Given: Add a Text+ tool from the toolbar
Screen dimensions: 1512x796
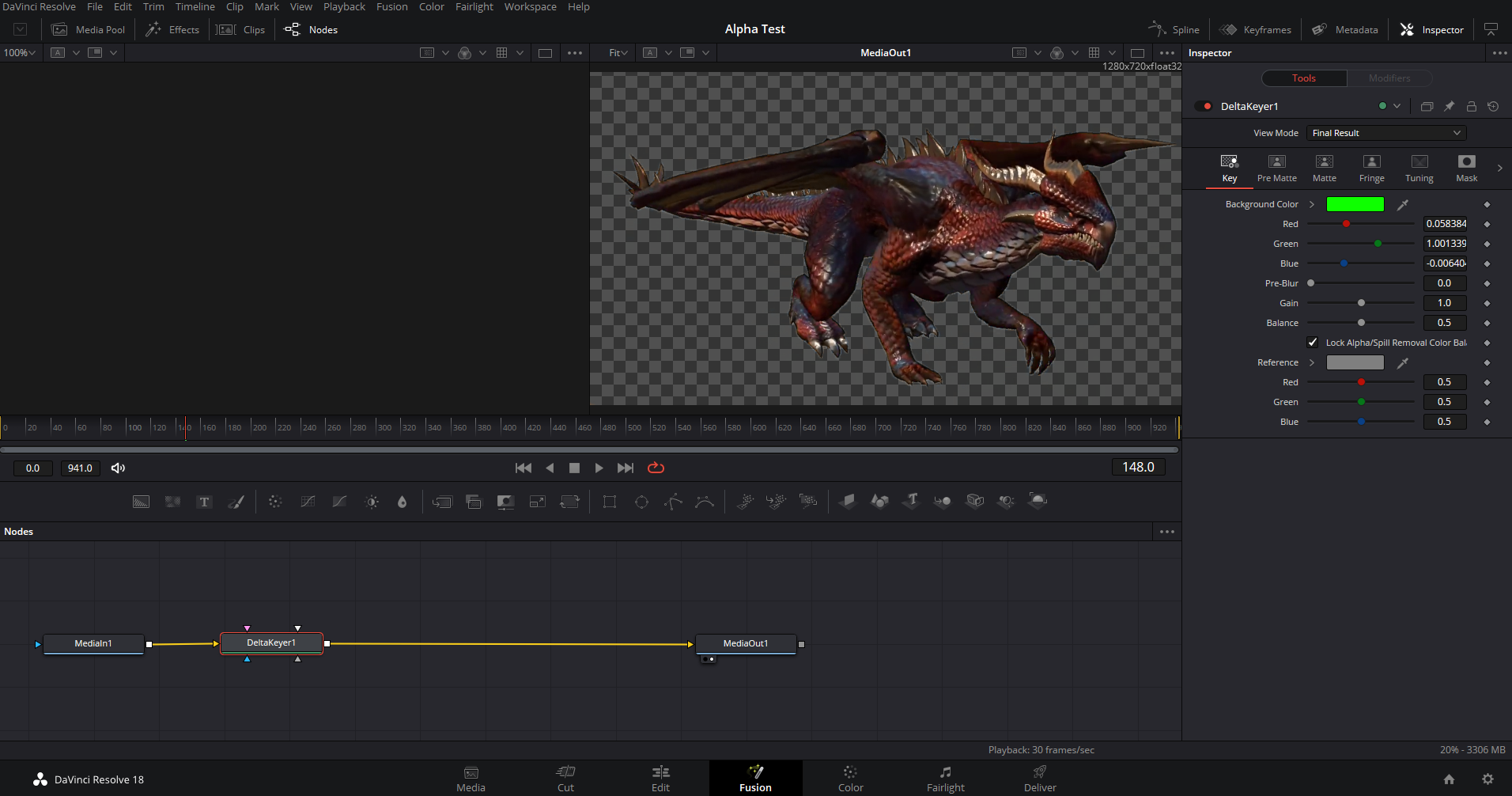Looking at the screenshot, I should (204, 502).
